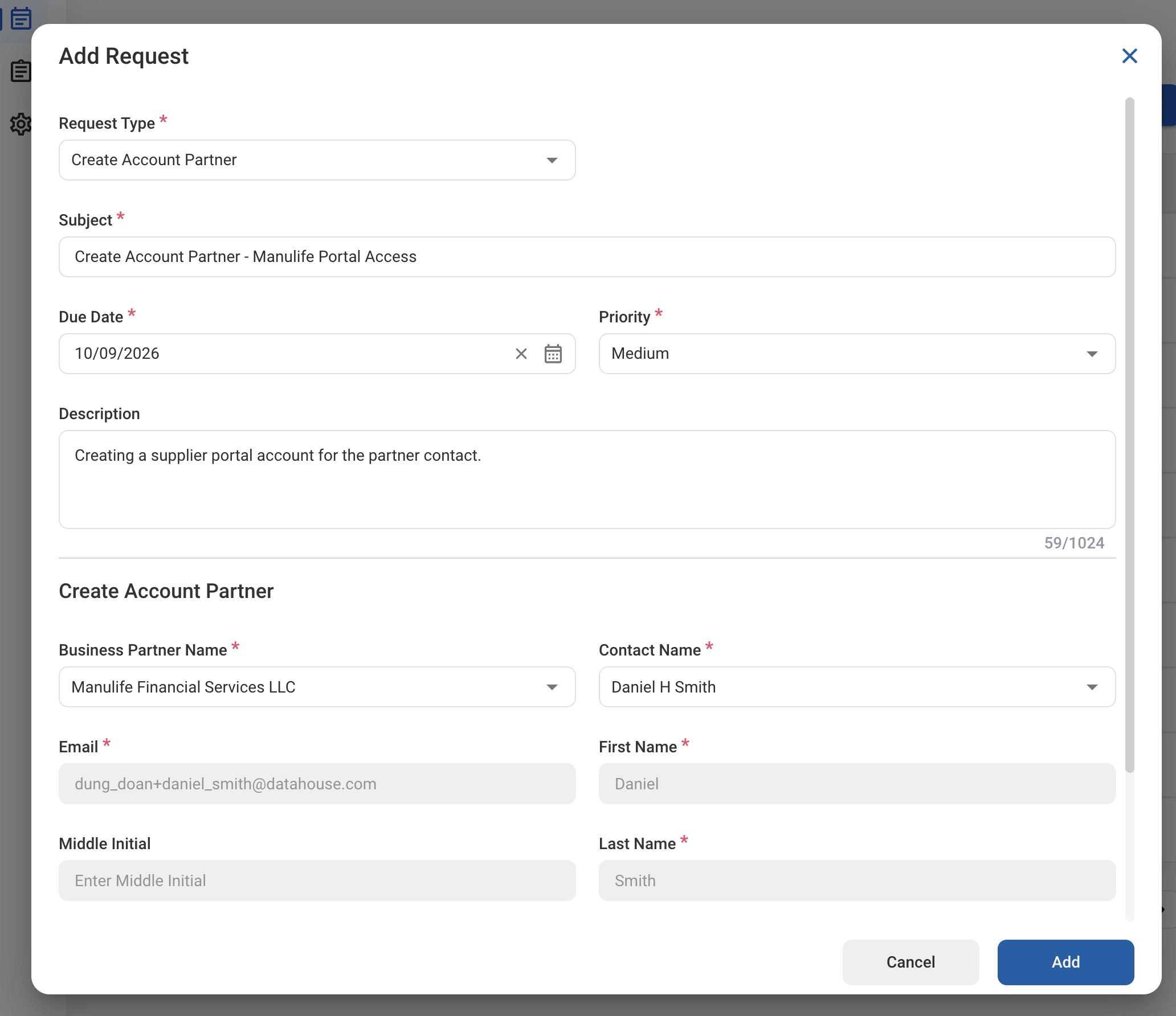Close the Add Request dialog with X

[x=1129, y=56]
